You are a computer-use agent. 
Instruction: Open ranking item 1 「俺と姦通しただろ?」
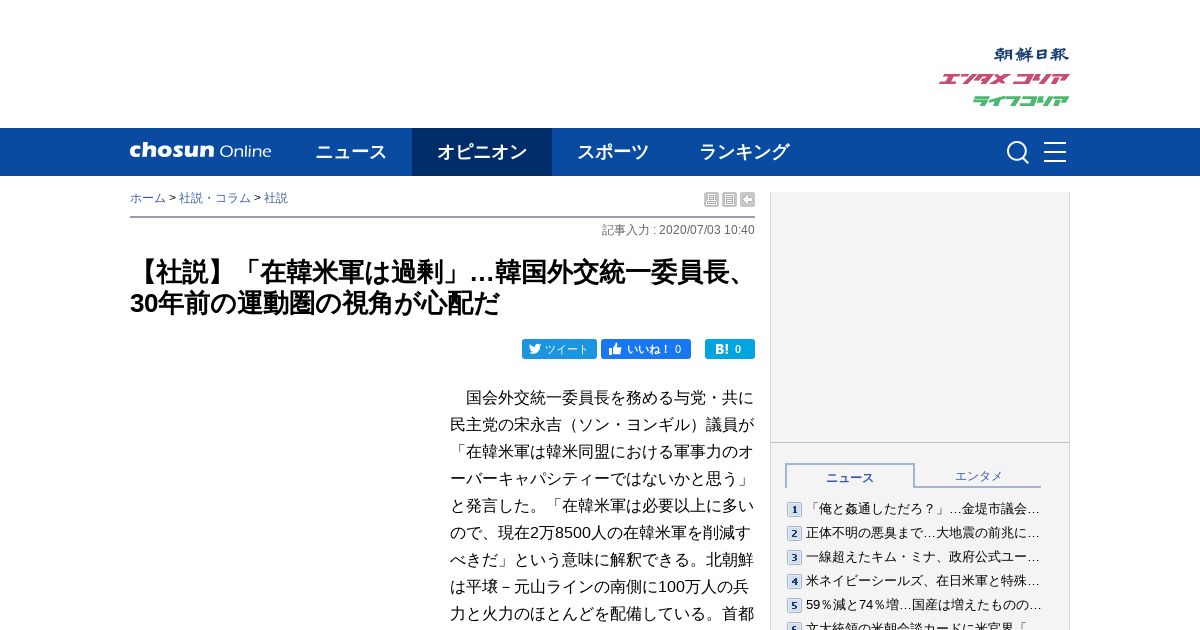923,509
